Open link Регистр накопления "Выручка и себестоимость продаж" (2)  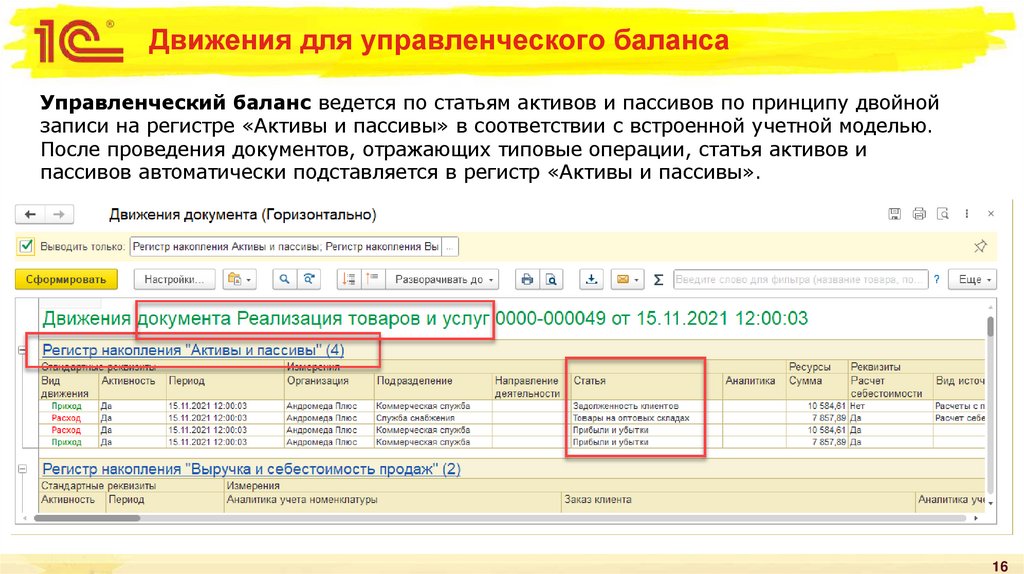coord(251,469)
